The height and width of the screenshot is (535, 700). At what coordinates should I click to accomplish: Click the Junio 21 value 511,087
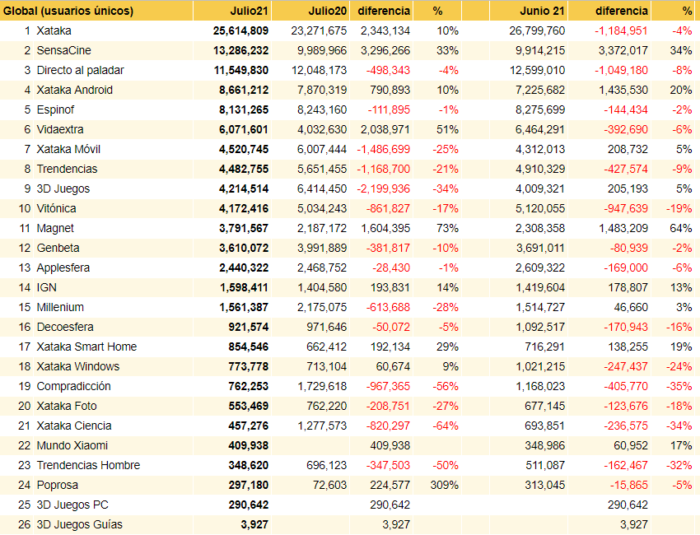545,465
